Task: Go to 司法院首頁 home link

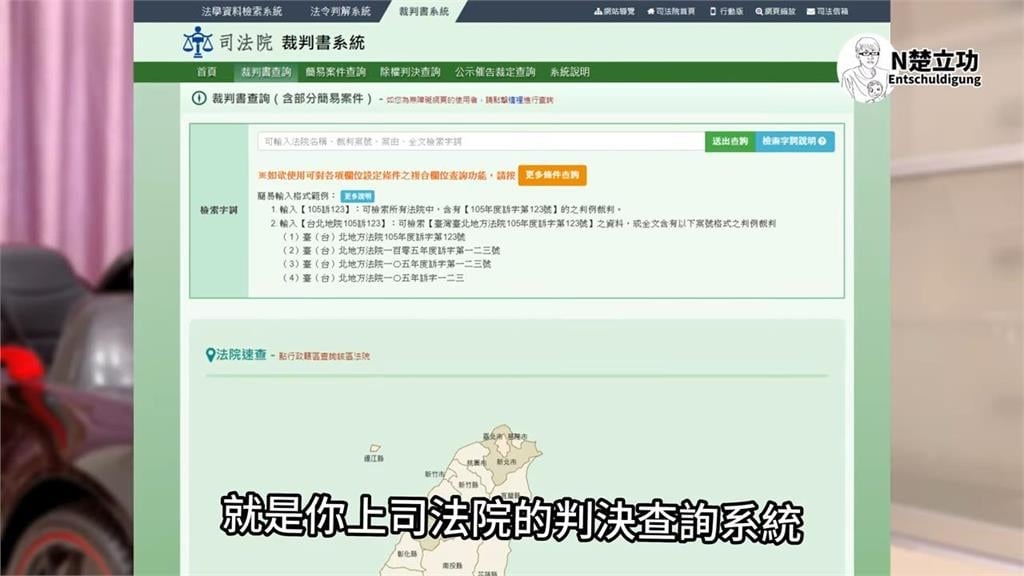Action: pyautogui.click(x=671, y=11)
